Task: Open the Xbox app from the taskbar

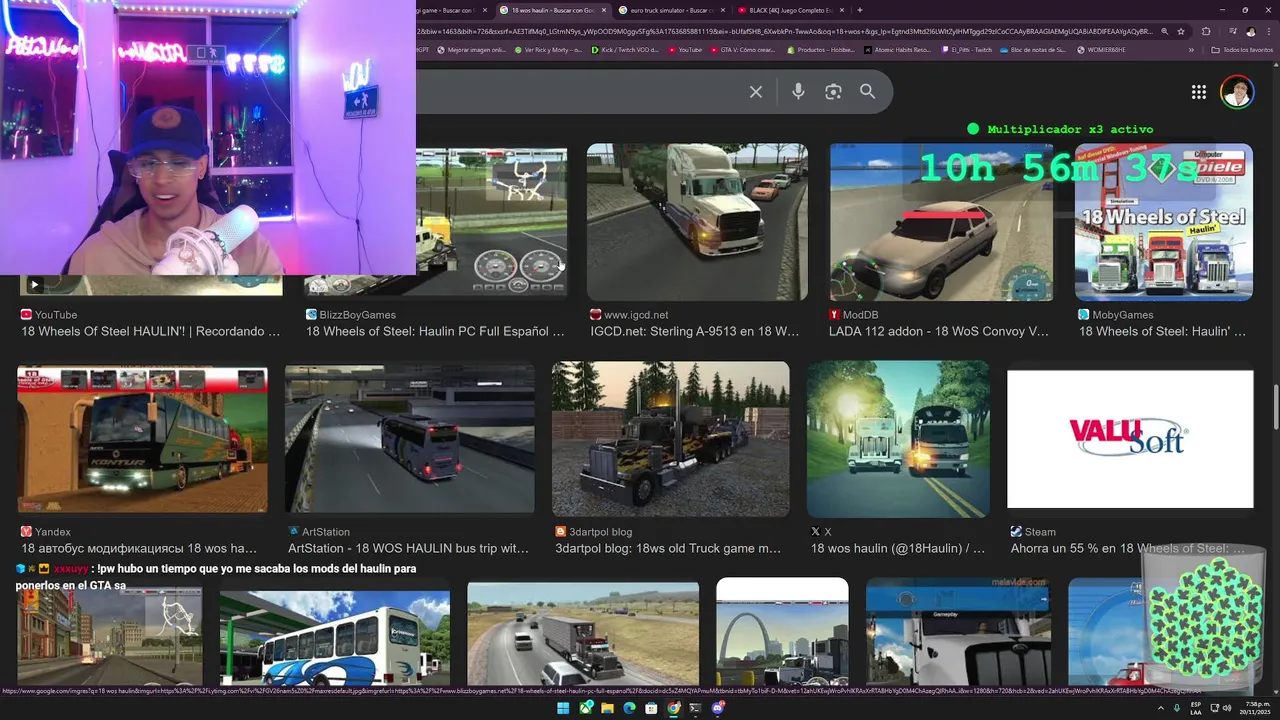Action: tap(585, 708)
